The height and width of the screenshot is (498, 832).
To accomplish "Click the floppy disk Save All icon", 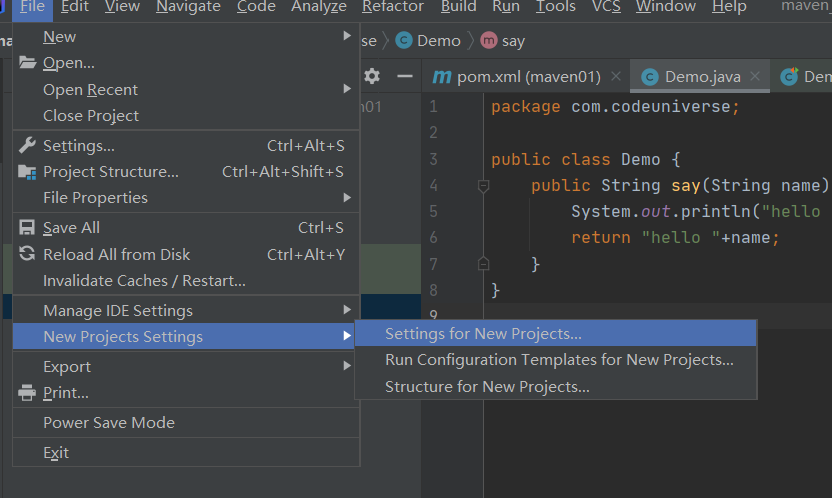I will pos(27,228).
